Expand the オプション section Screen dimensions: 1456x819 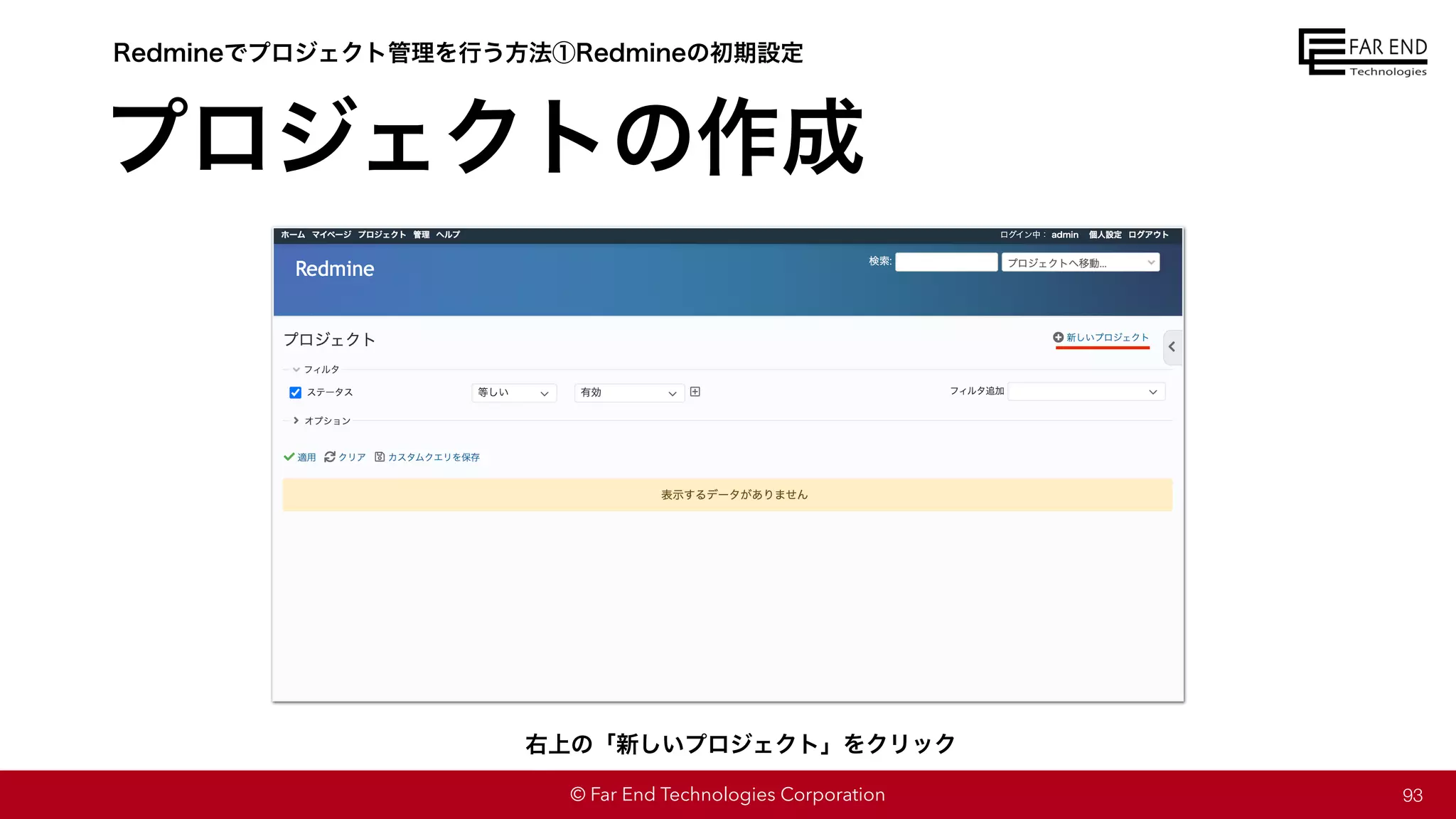322,421
